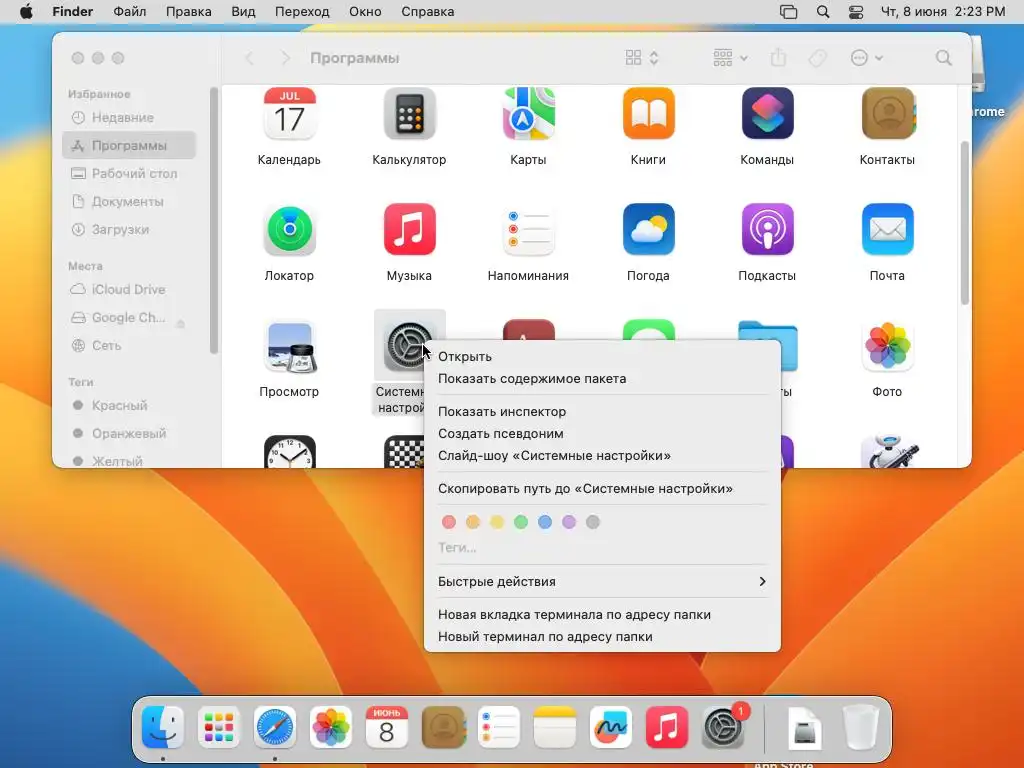Open Safari from the Dock

pyautogui.click(x=275, y=727)
